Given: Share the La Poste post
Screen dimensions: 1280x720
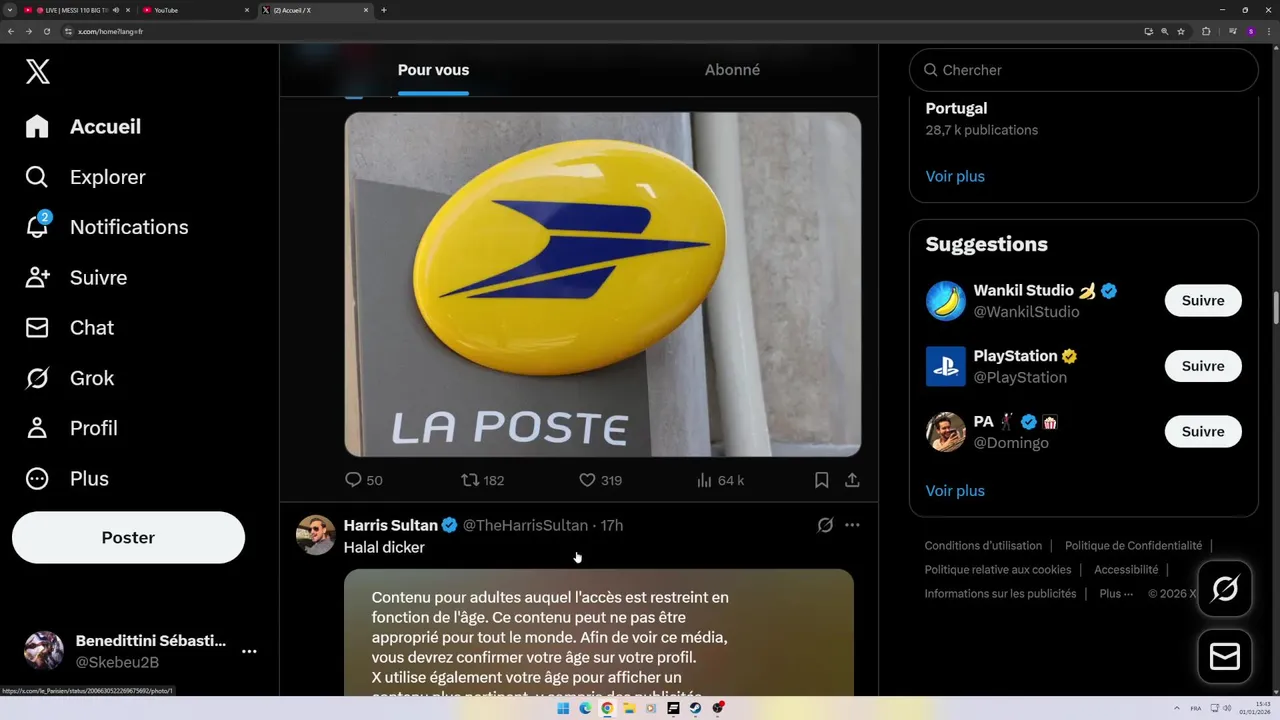Looking at the screenshot, I should [x=852, y=480].
